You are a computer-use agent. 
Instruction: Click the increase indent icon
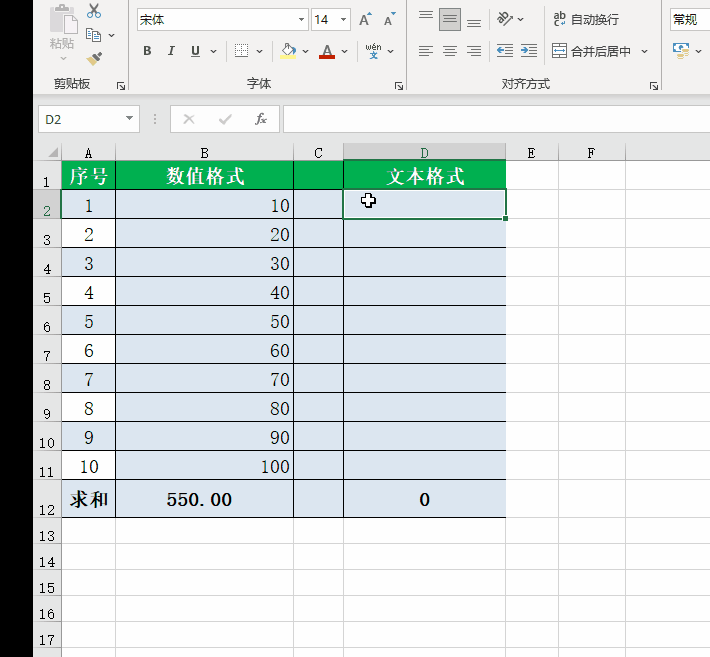coord(529,51)
